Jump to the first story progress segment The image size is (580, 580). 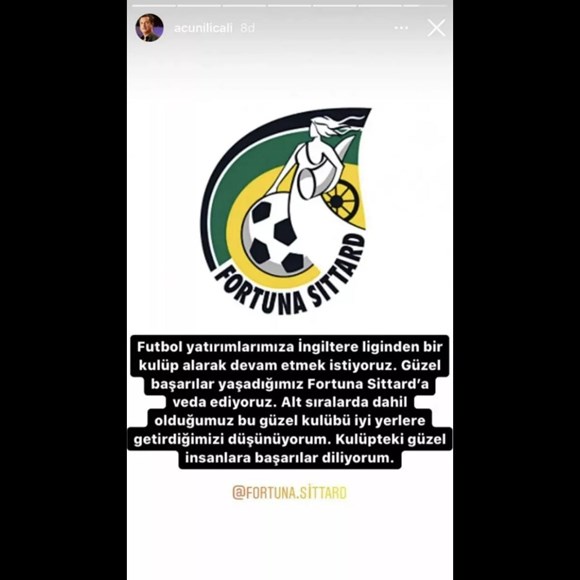[154, 6]
